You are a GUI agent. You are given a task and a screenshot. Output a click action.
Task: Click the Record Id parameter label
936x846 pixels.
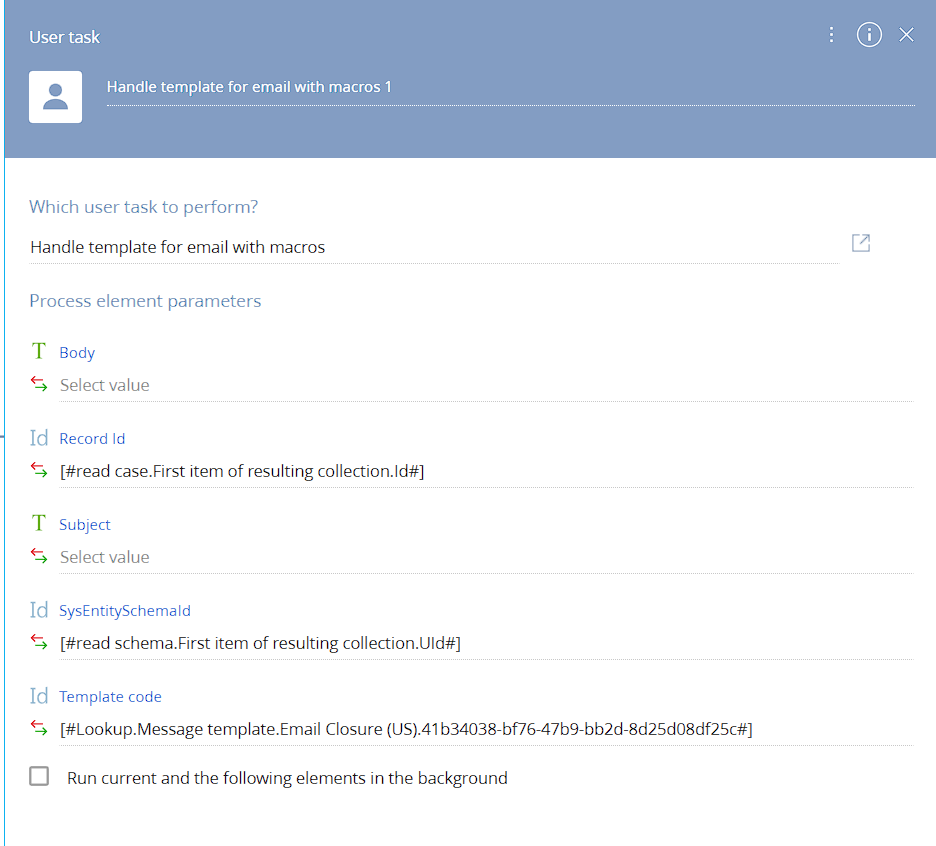pos(92,439)
